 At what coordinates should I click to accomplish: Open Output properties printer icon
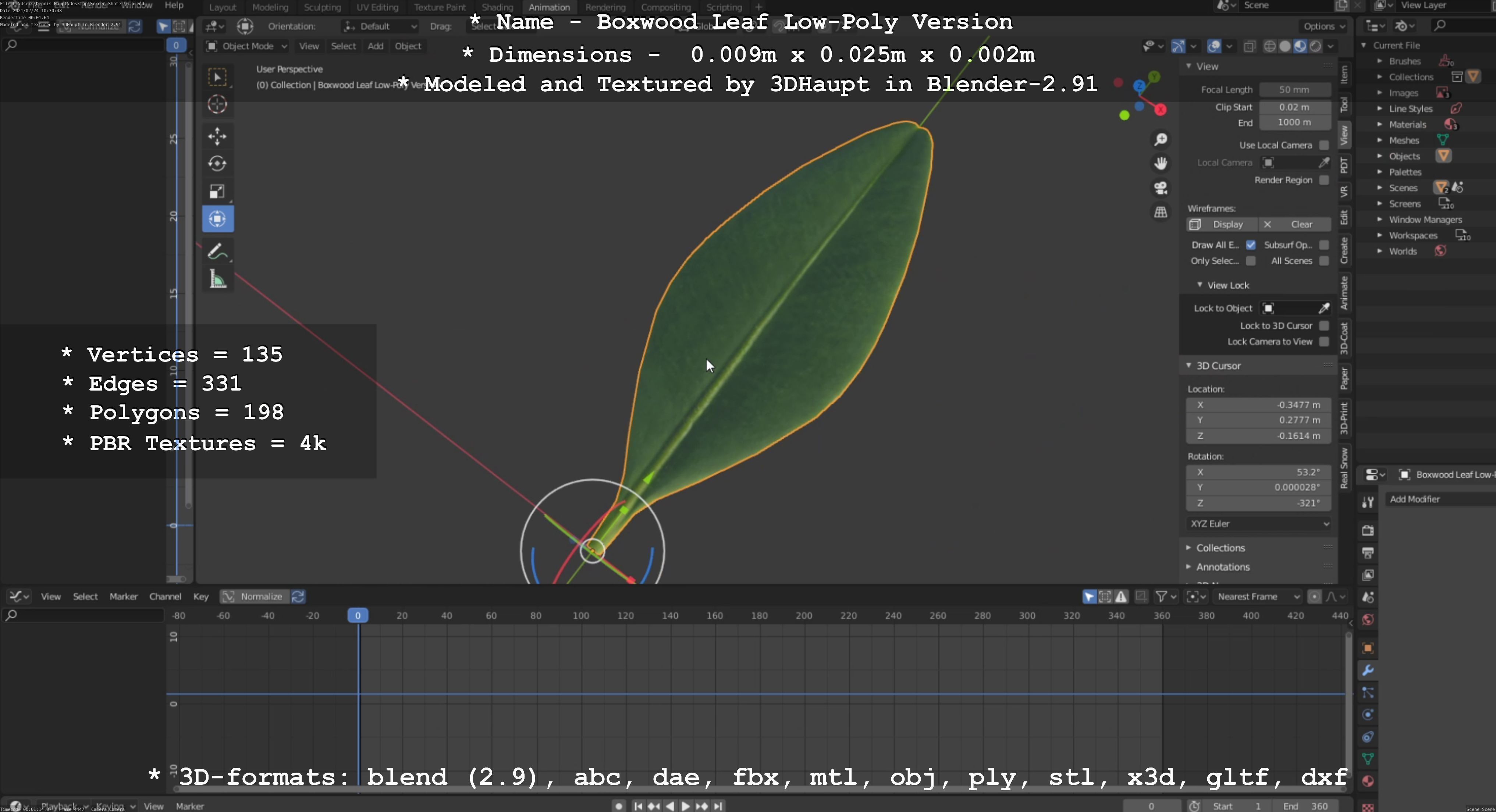pyautogui.click(x=1368, y=553)
